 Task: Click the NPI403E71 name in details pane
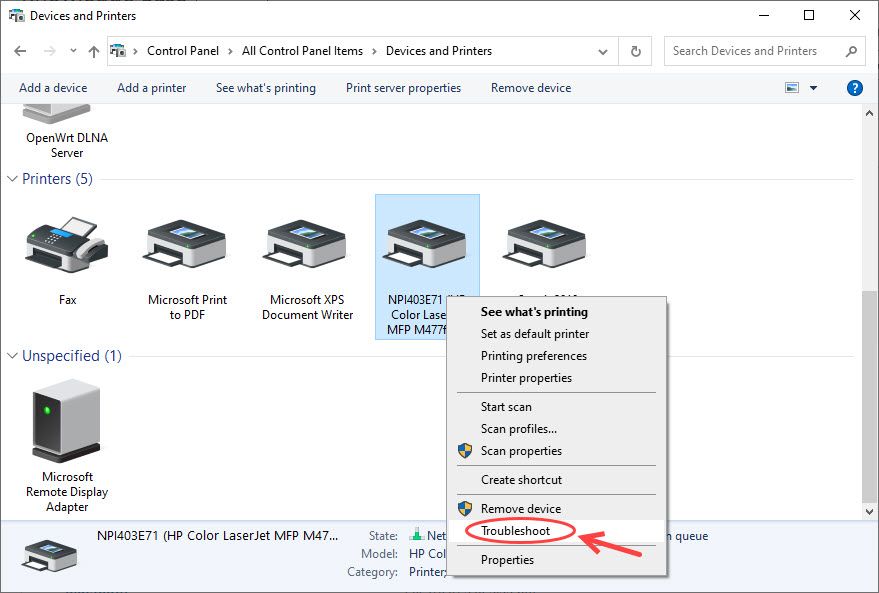(218, 536)
